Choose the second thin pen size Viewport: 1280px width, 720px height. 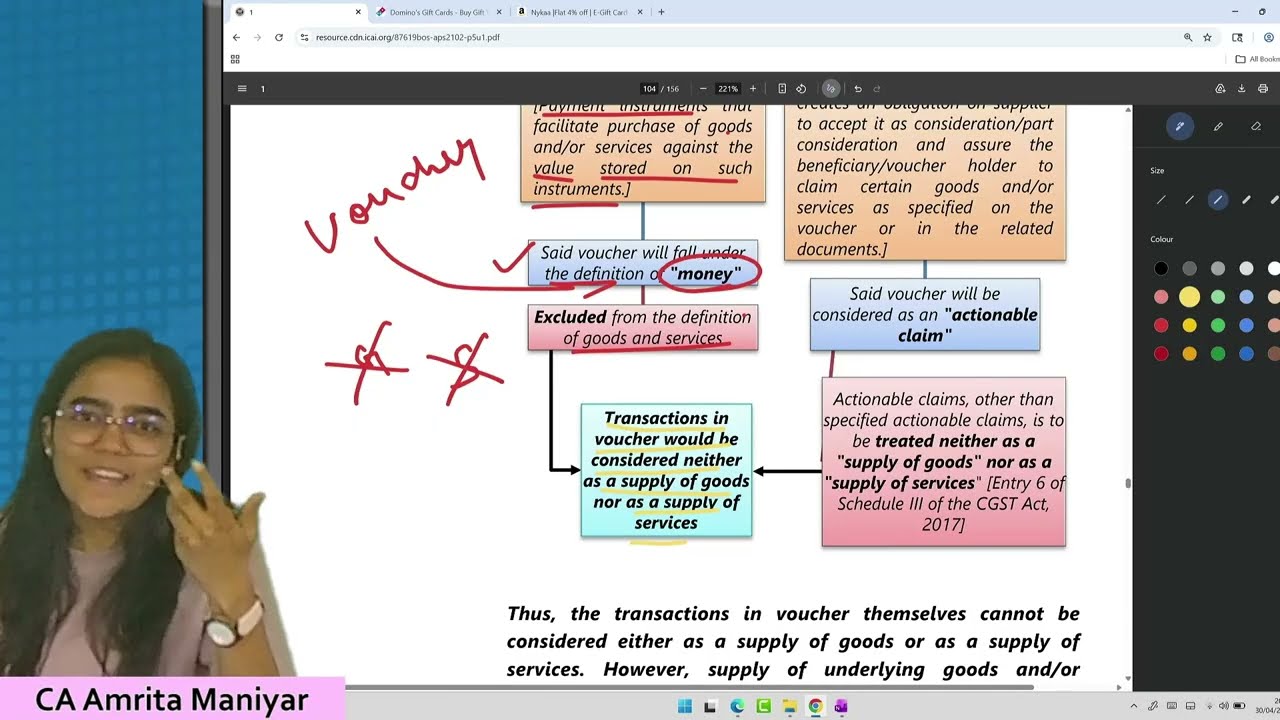[1189, 200]
